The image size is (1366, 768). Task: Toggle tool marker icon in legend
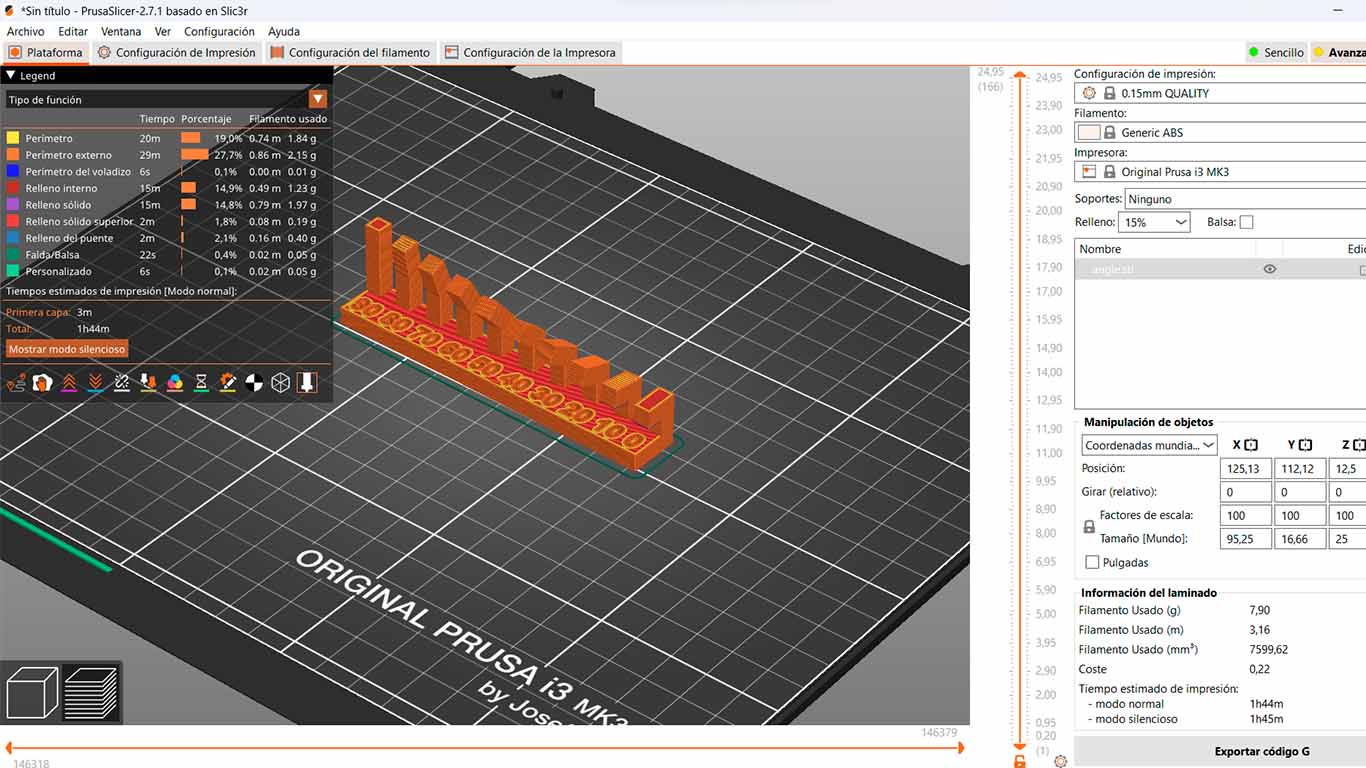click(307, 382)
